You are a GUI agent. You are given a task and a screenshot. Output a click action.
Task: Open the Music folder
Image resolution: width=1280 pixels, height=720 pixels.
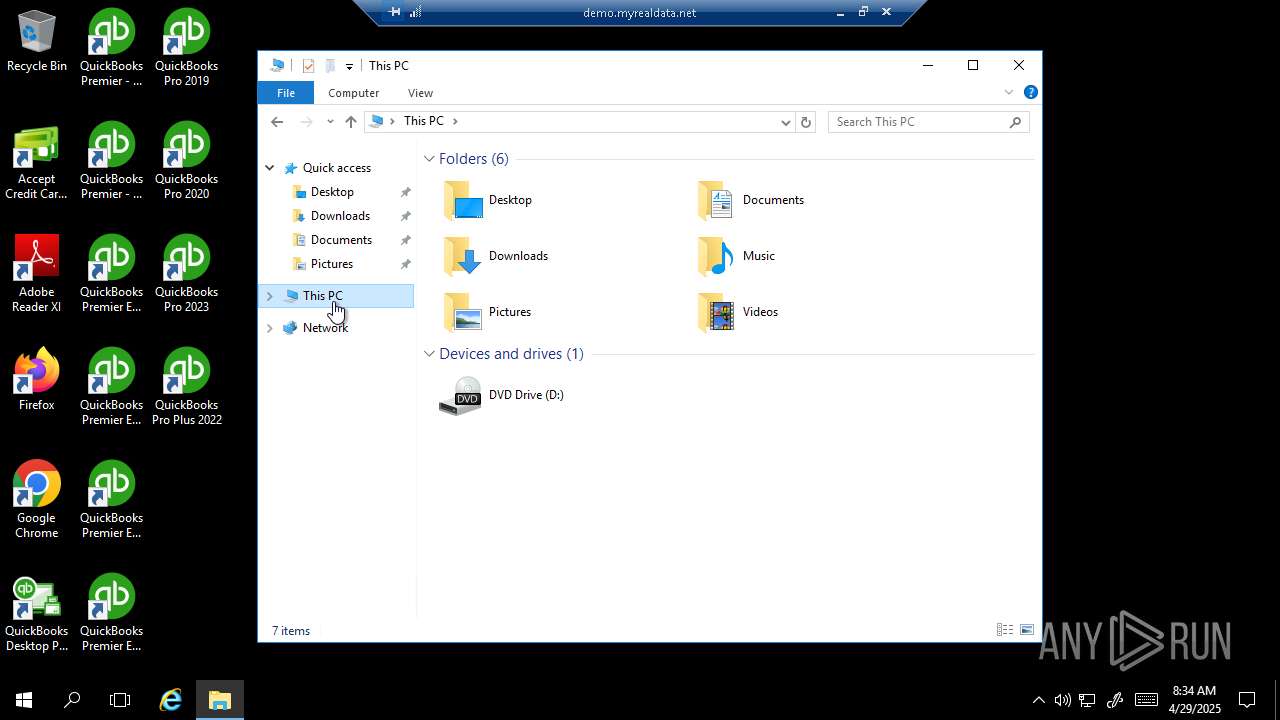[737, 256]
